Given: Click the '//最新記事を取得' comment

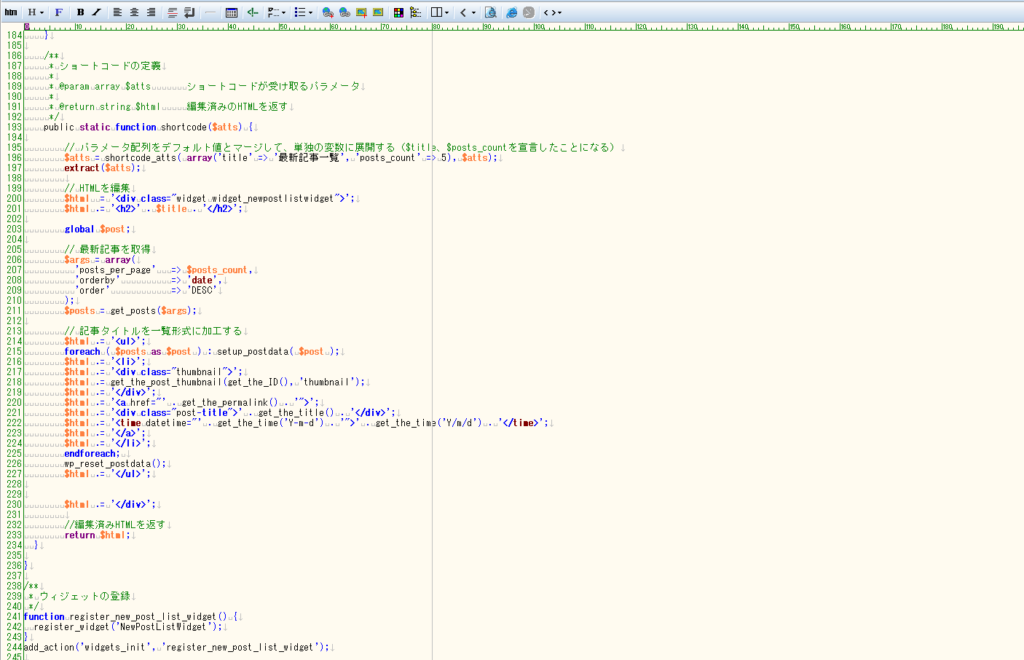Looking at the screenshot, I should [107, 249].
